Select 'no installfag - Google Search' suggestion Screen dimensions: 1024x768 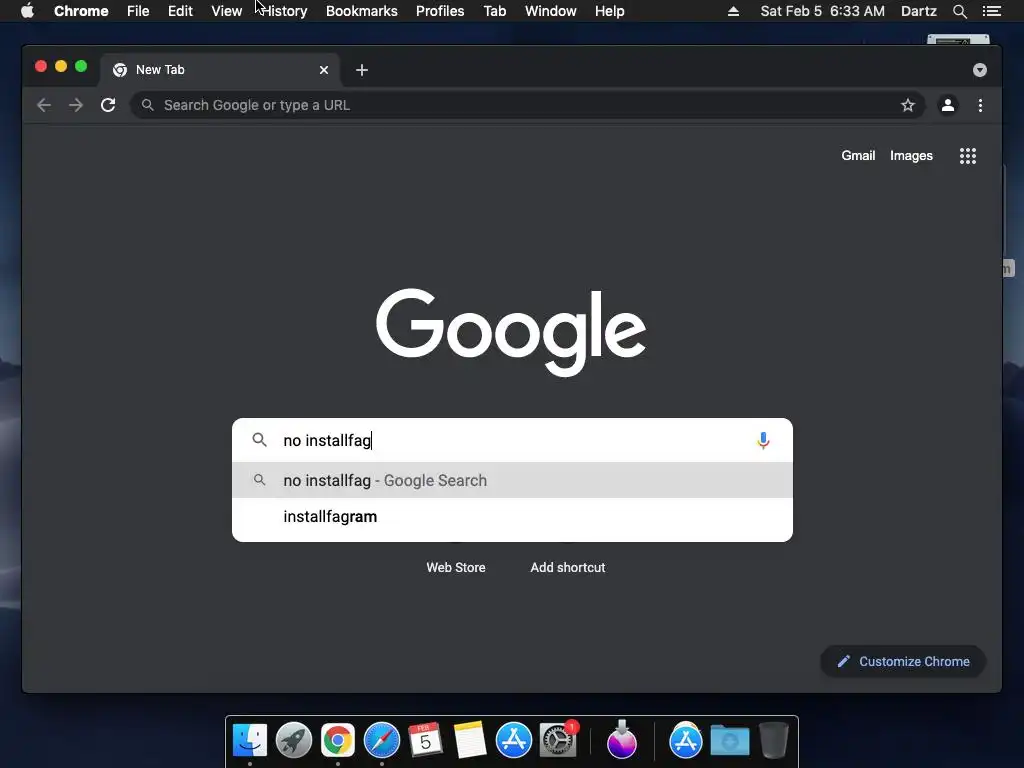(x=512, y=481)
